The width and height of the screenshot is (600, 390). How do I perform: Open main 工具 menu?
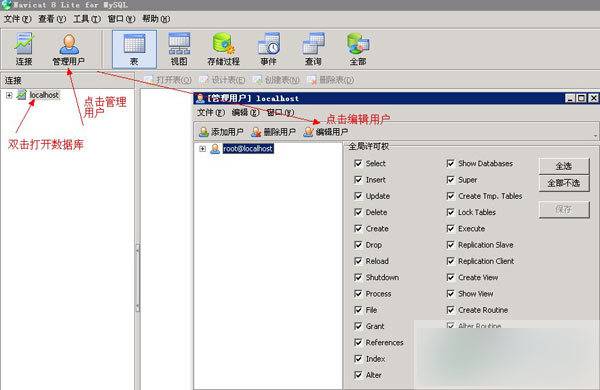87,19
